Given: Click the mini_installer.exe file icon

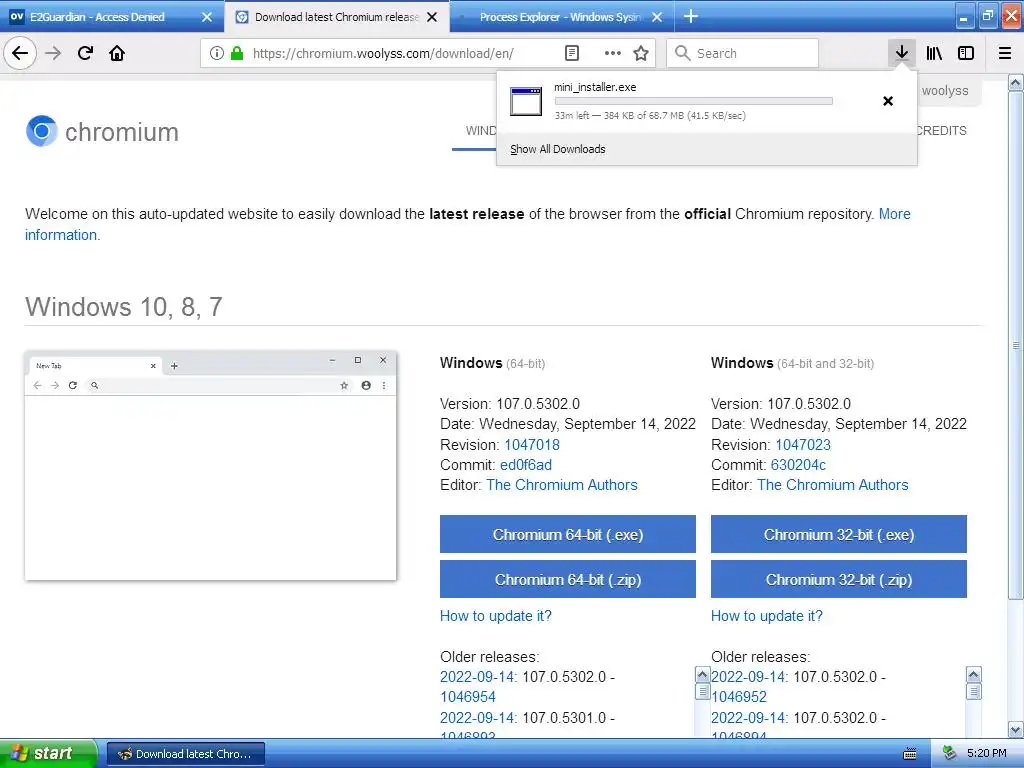Looking at the screenshot, I should coord(526,101).
